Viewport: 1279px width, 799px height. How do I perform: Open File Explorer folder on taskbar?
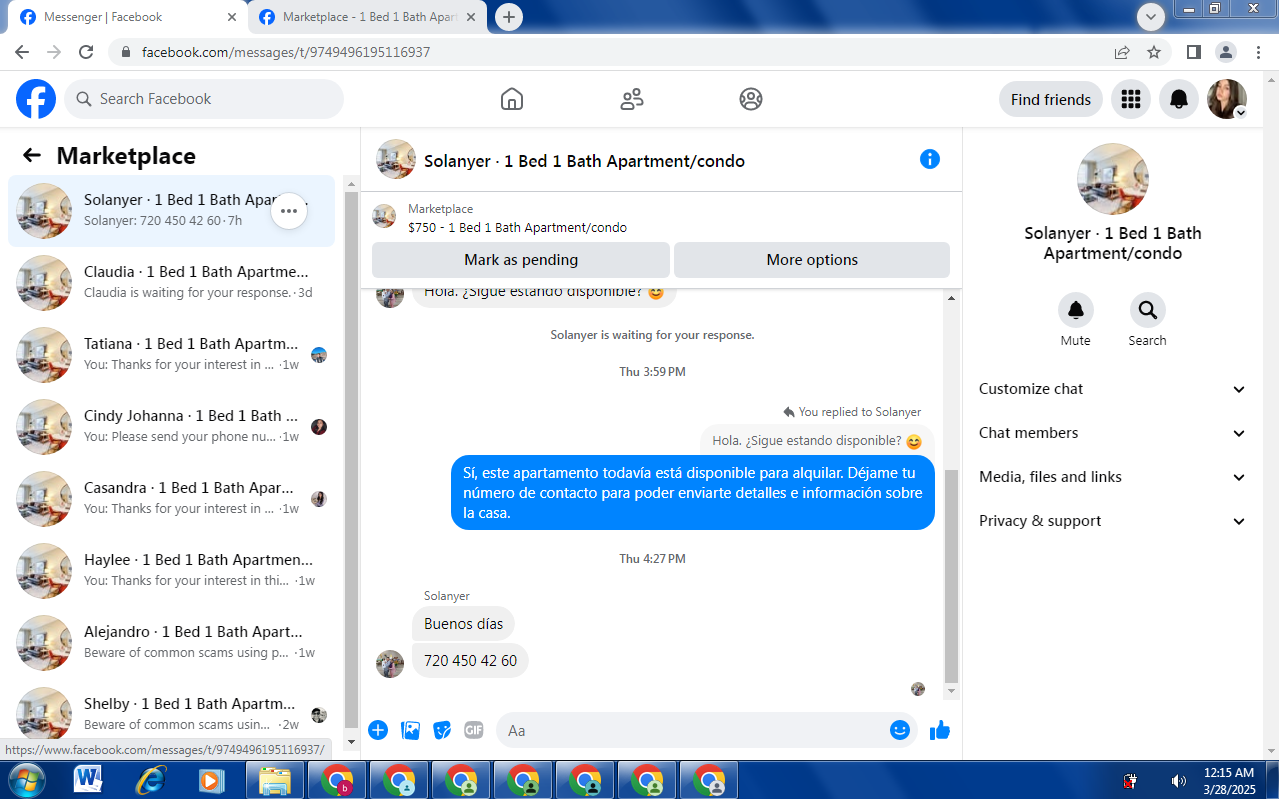pyautogui.click(x=274, y=779)
